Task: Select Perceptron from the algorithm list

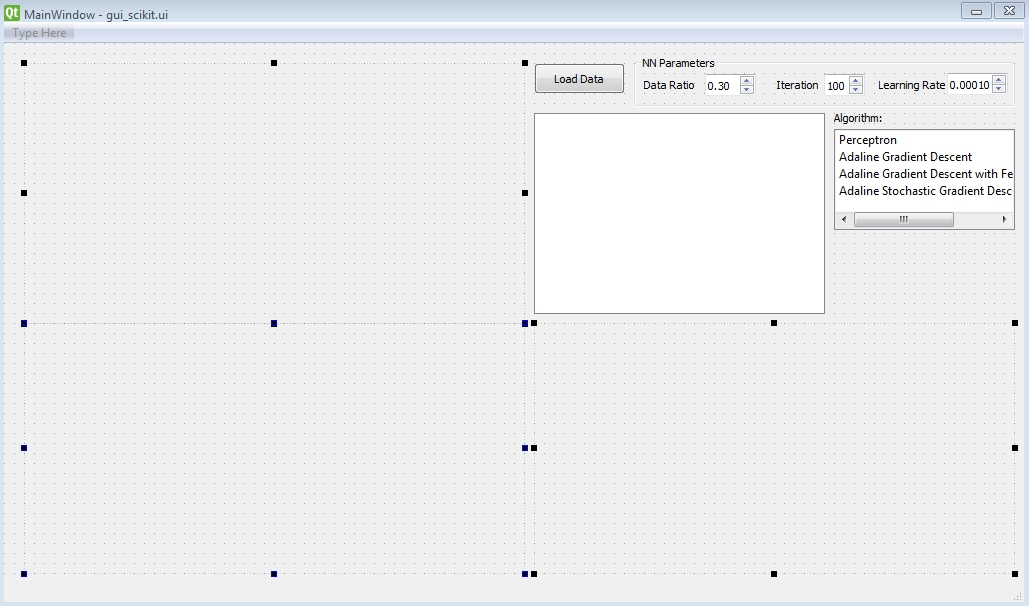Action: pos(867,140)
